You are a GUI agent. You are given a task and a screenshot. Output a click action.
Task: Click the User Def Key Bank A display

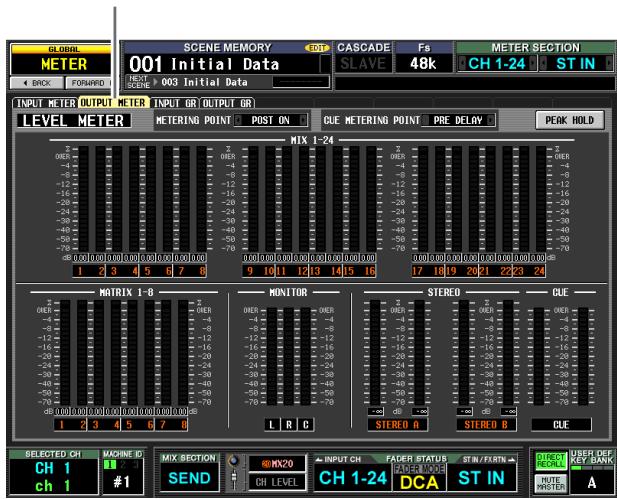point(591,482)
